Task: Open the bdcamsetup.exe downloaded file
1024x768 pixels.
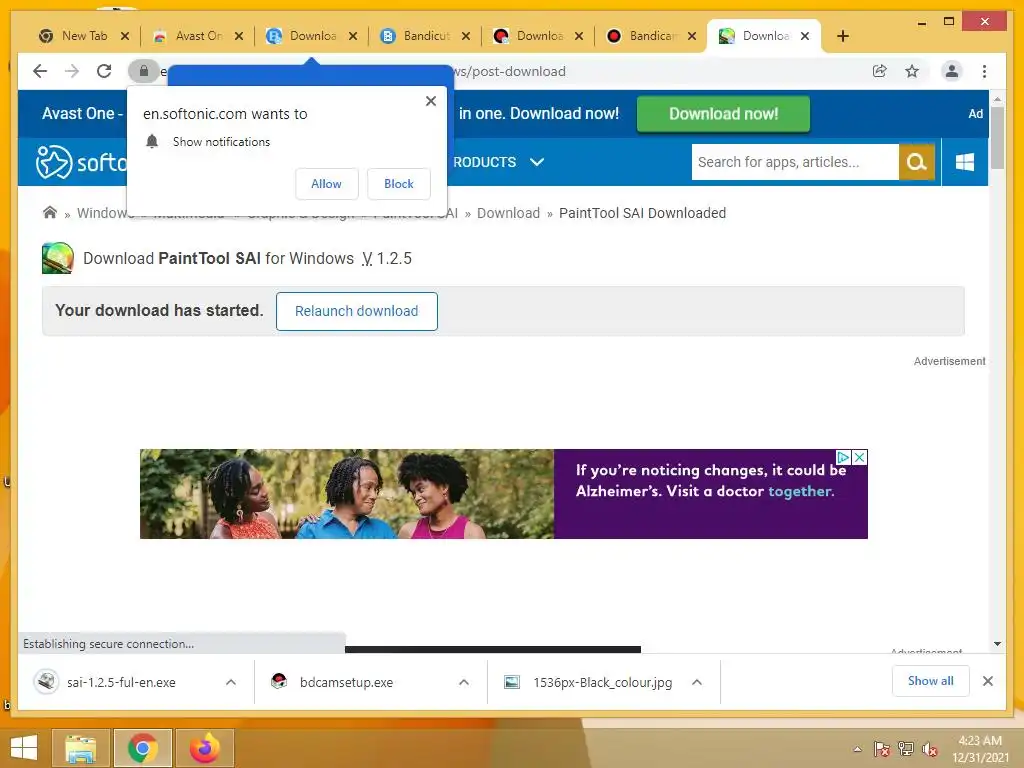Action: pos(347,682)
